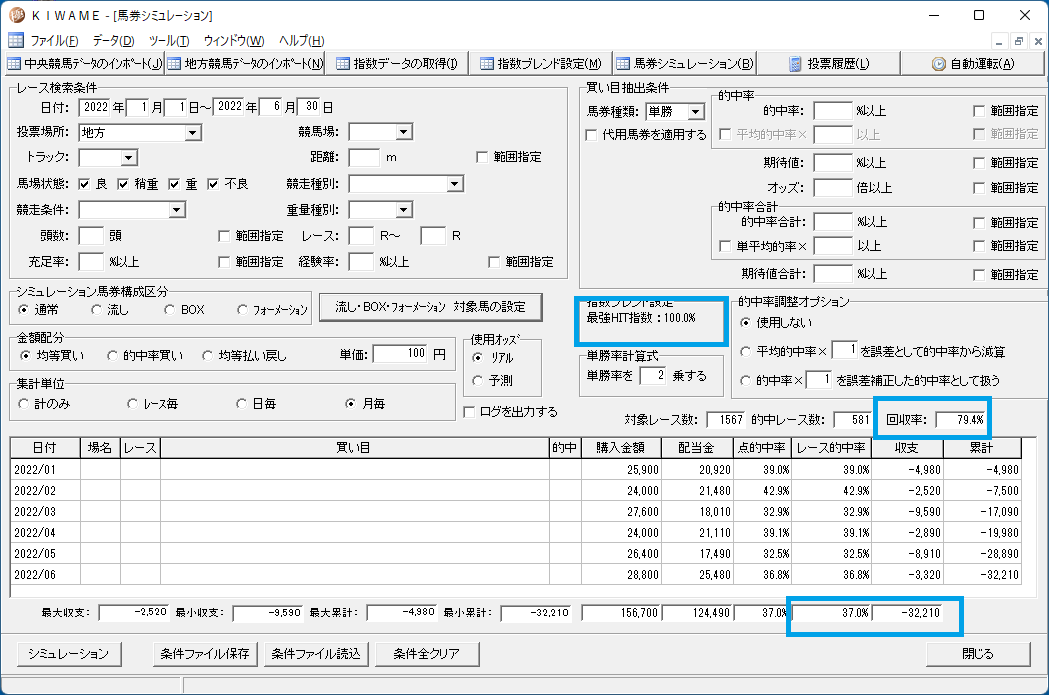1049x695 pixels.
Task: Enable the 単平均的率× checkbox
Action: click(x=725, y=246)
